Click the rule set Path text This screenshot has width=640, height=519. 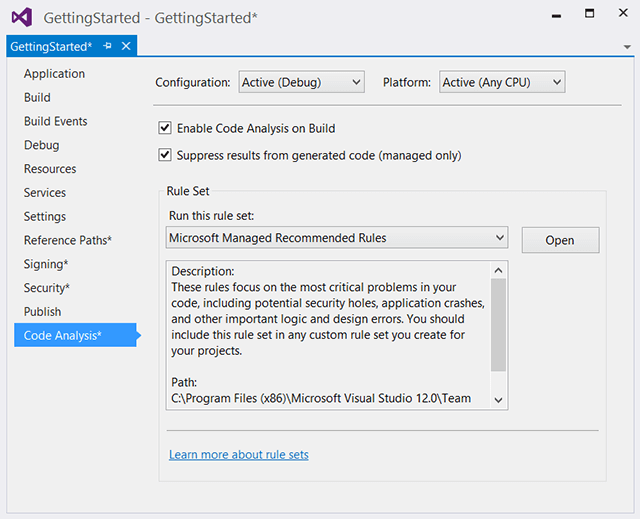click(x=321, y=398)
